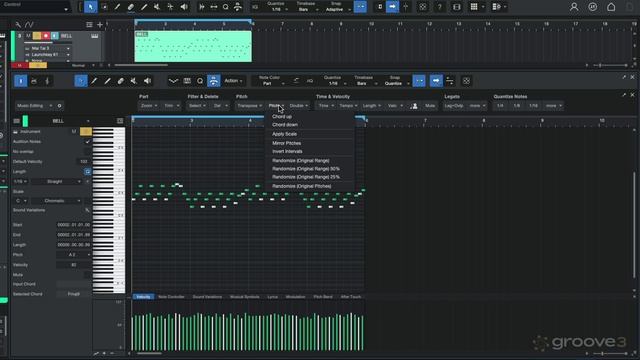640x360 pixels.
Task: Click the yellow instrument color swatch in editor
Action: point(86,131)
